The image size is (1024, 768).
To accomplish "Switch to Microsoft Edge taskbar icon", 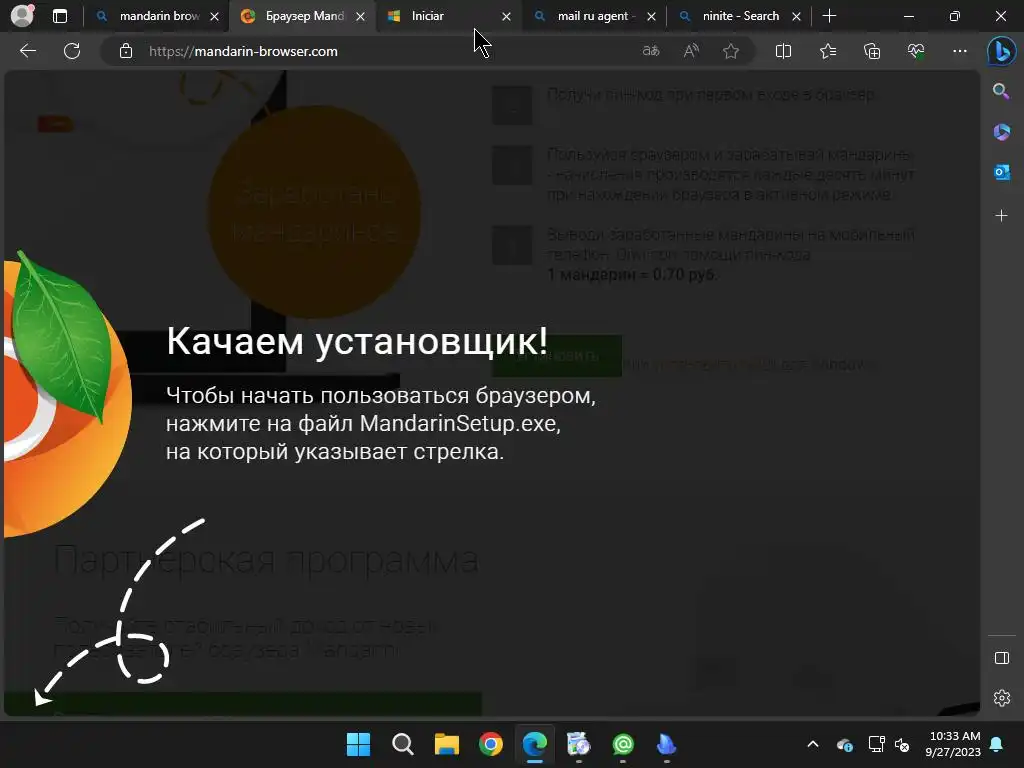I will tap(534, 744).
